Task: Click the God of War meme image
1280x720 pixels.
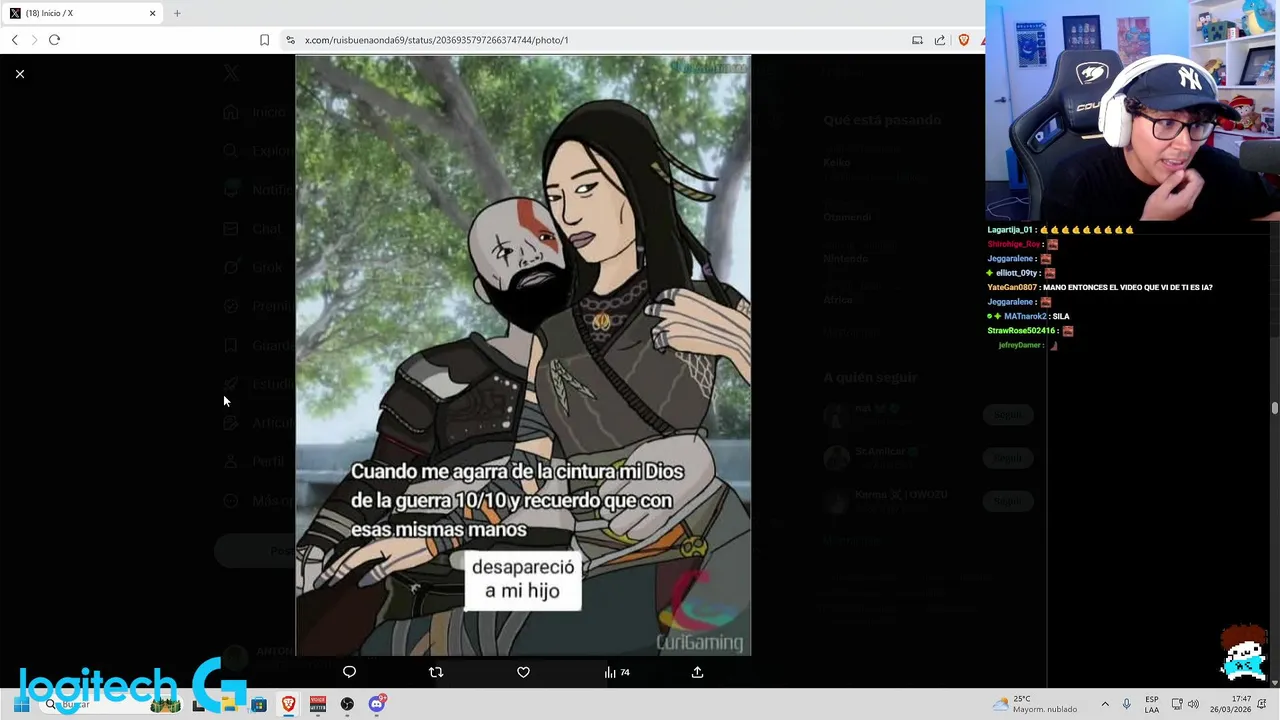Action: point(523,355)
